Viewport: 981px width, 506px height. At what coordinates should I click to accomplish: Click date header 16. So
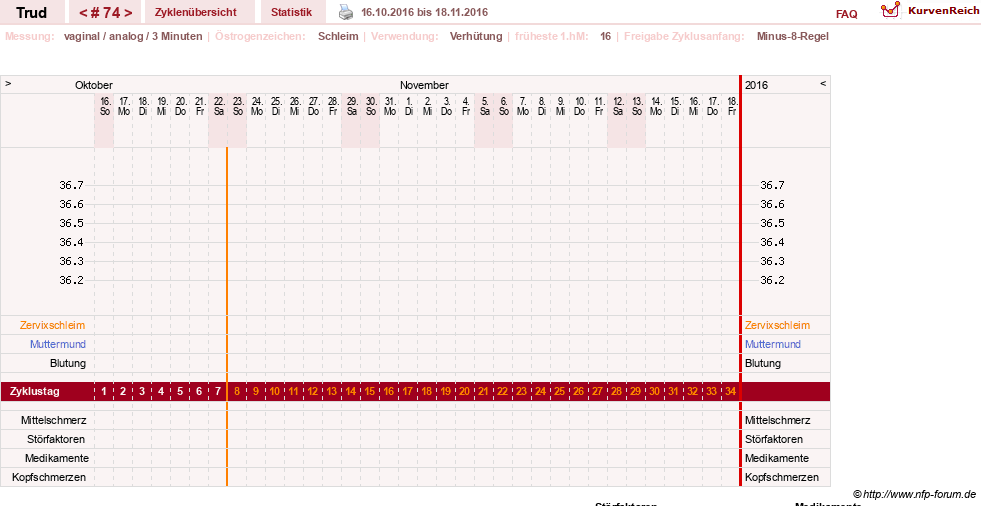[x=105, y=106]
